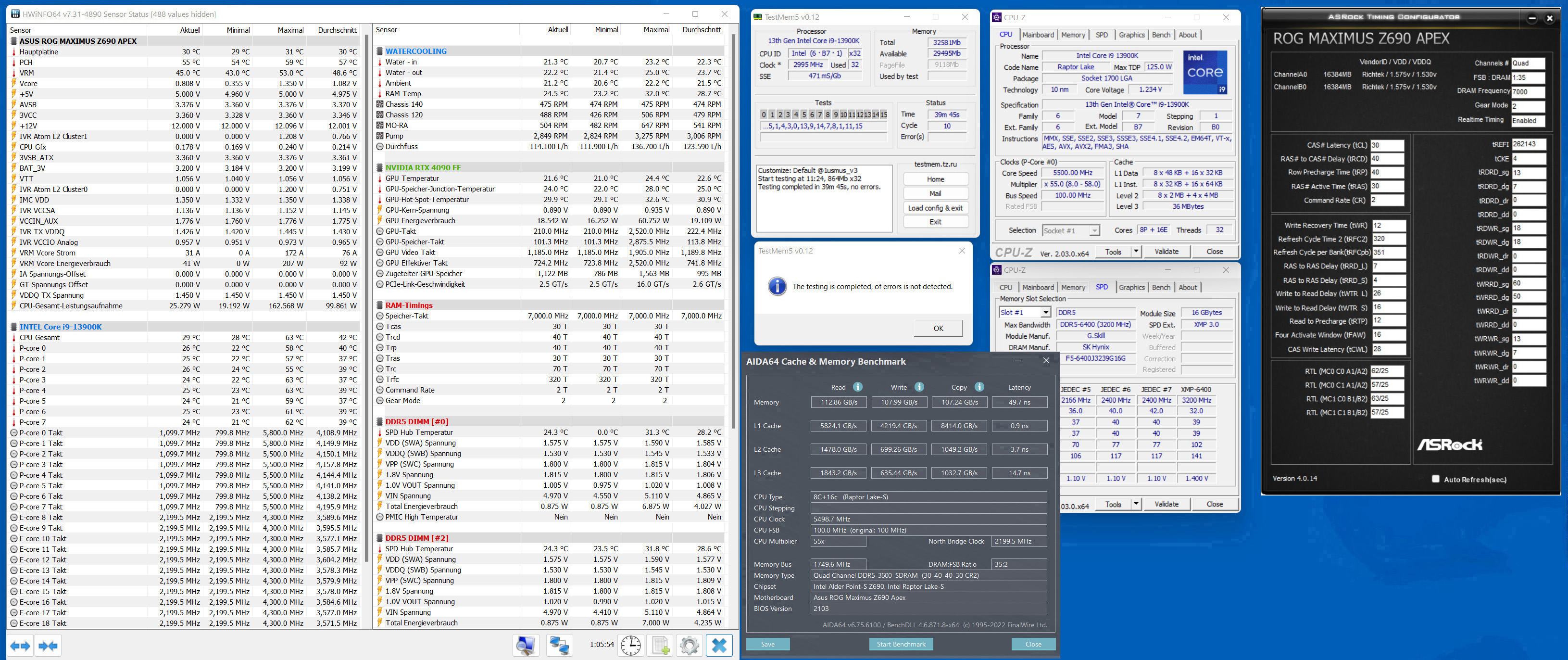Open the Bench tab in upper CPU-Z window
This screenshot has width=1568, height=660.
point(1161,35)
